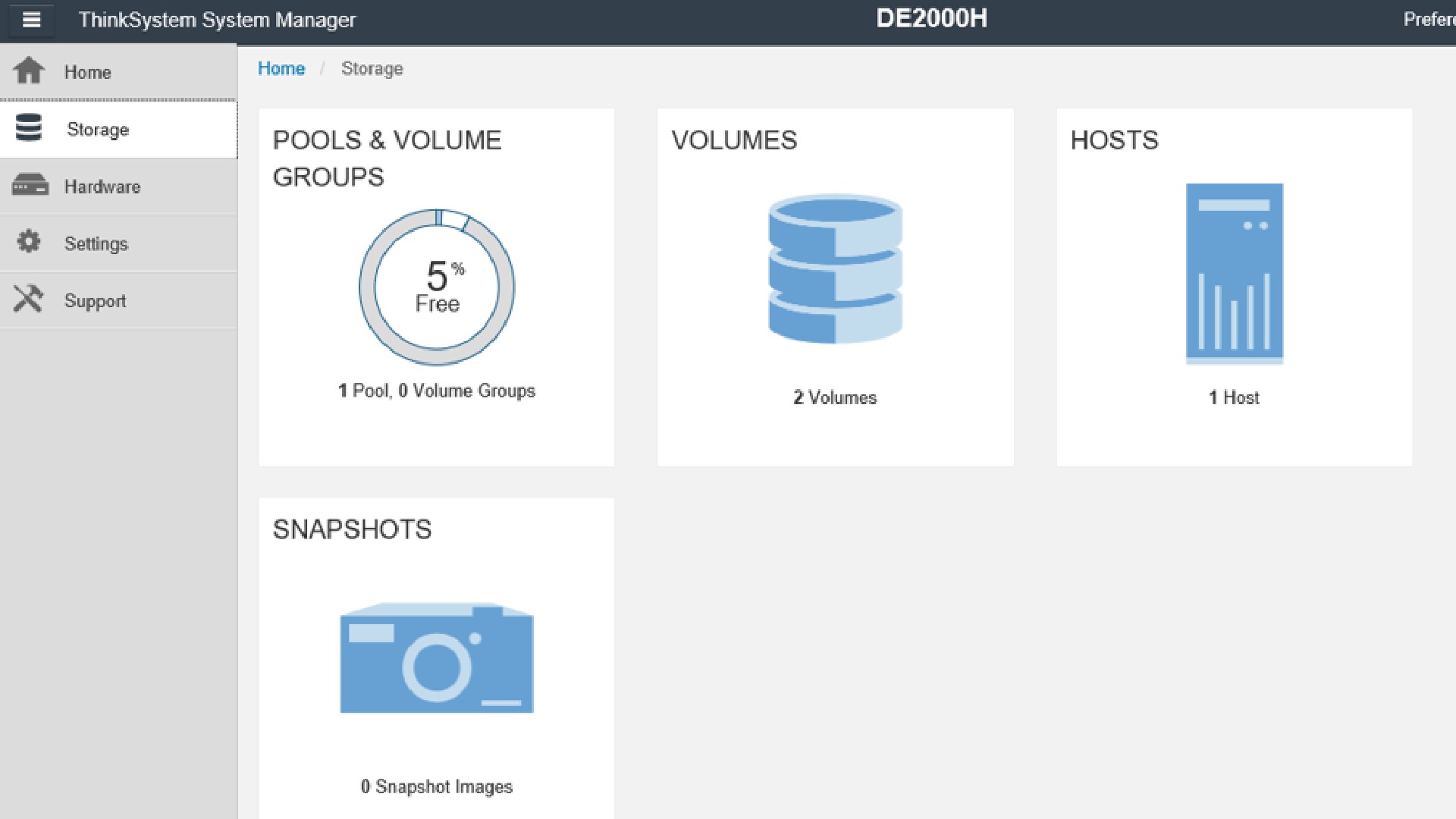Viewport: 1456px width, 819px height.
Task: Click the Settings gear icon
Action: [29, 242]
